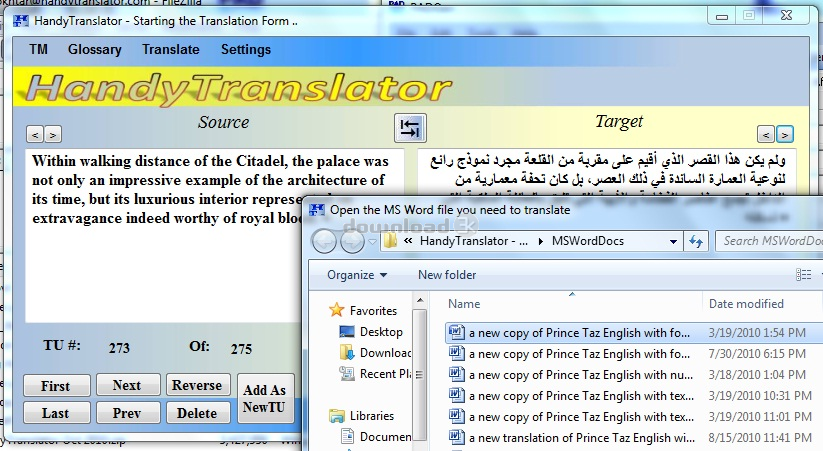This screenshot has width=823, height=451.
Task: Select Documents in navigation pane
Action: 376,437
